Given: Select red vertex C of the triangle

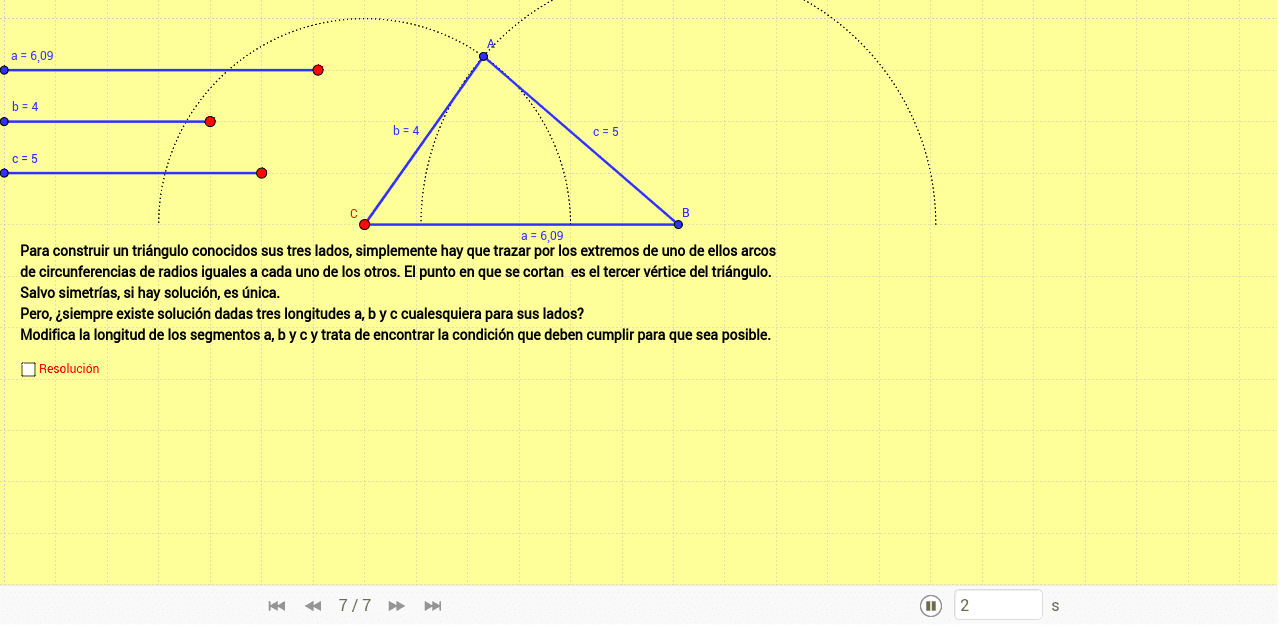Looking at the screenshot, I should (365, 224).
